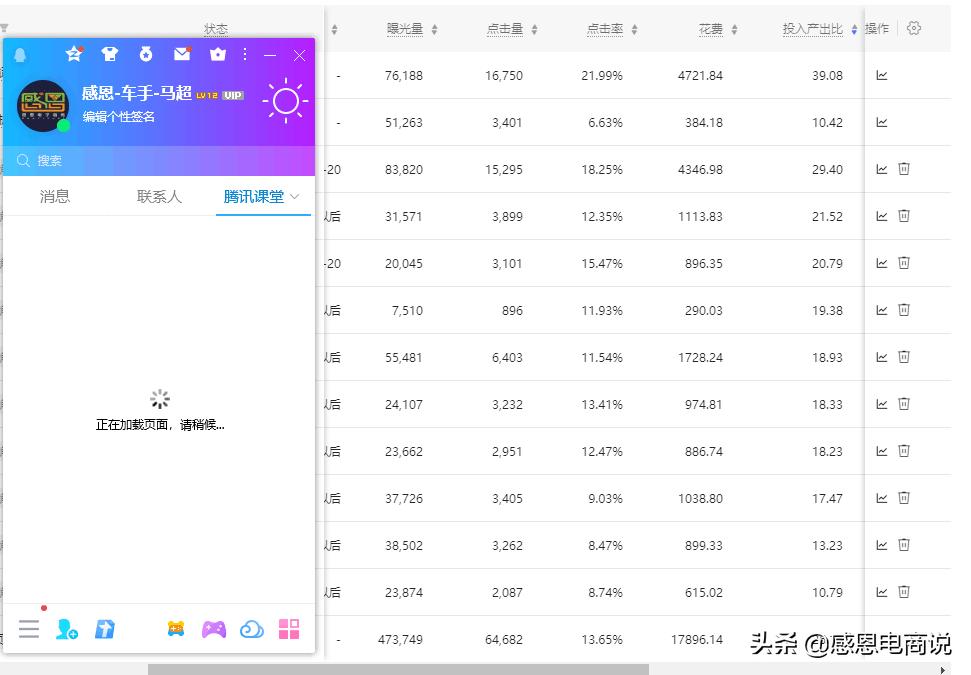This screenshot has height=675, width=971.
Task: Open Game Center via the controller icon
Action: click(214, 629)
